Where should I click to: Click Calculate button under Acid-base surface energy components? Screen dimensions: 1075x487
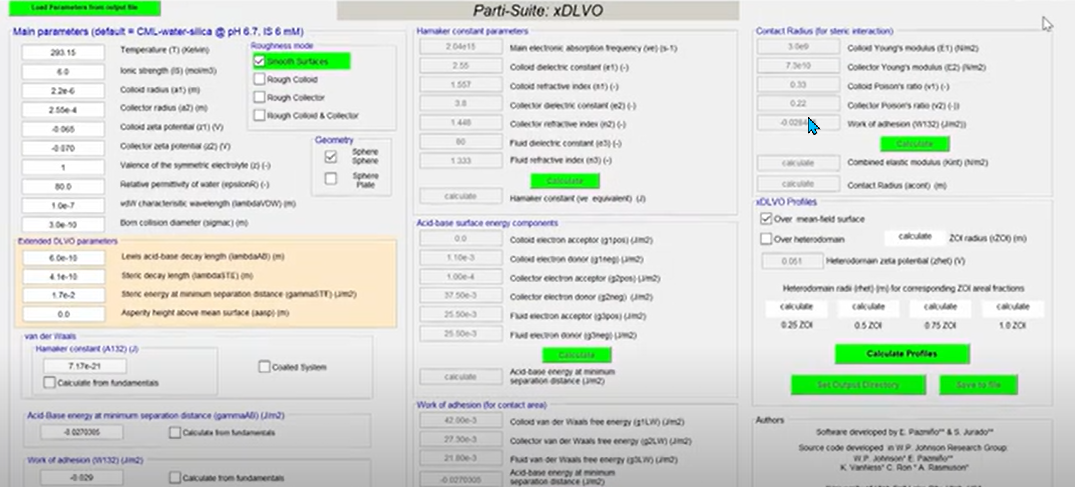(x=577, y=355)
